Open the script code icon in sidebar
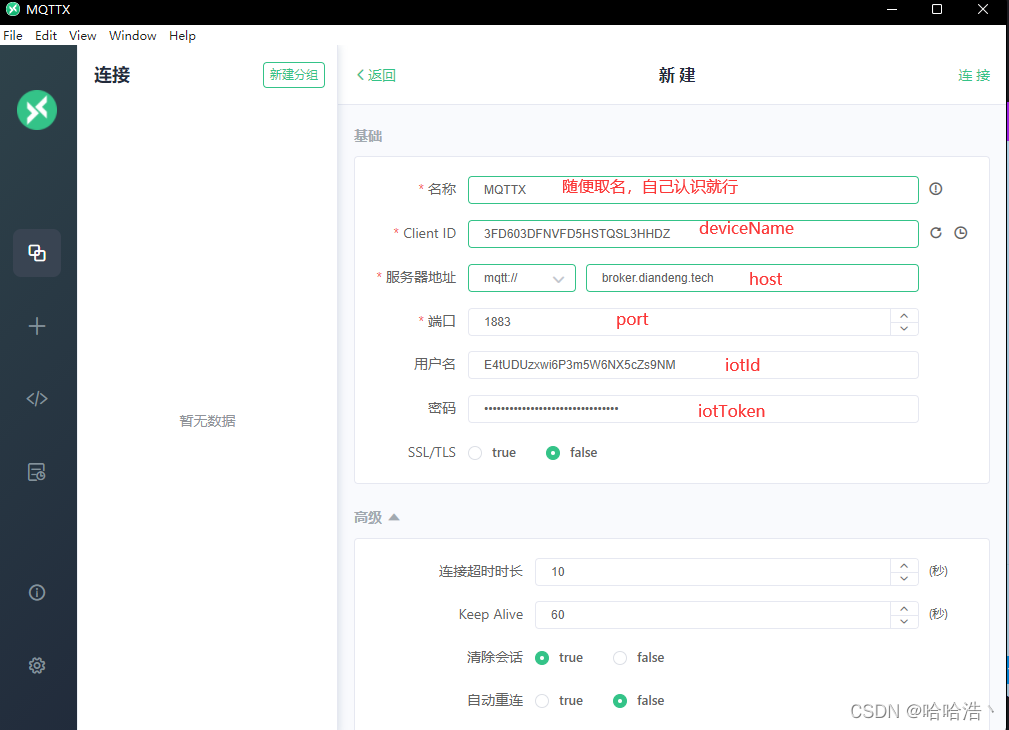The height and width of the screenshot is (730, 1009). (x=37, y=398)
